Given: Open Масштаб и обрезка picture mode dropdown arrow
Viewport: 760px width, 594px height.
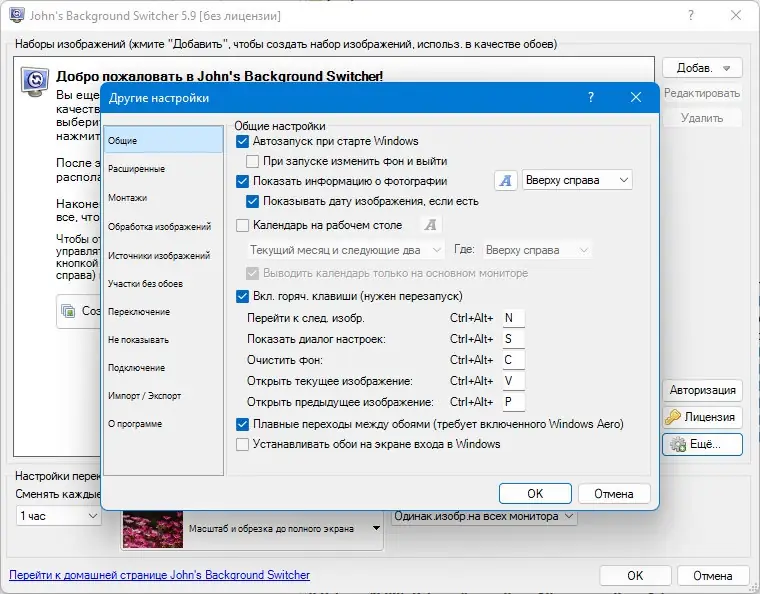Looking at the screenshot, I should (x=376, y=528).
